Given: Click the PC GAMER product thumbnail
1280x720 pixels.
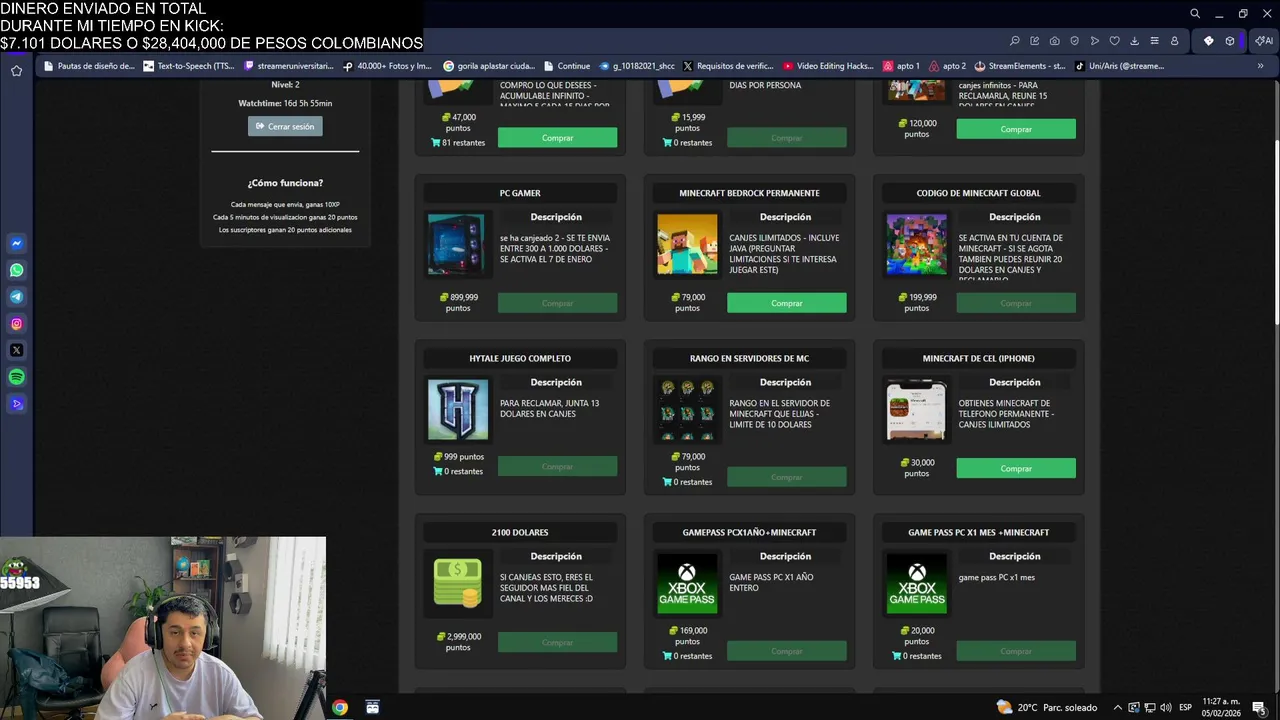Looking at the screenshot, I should pos(458,244).
